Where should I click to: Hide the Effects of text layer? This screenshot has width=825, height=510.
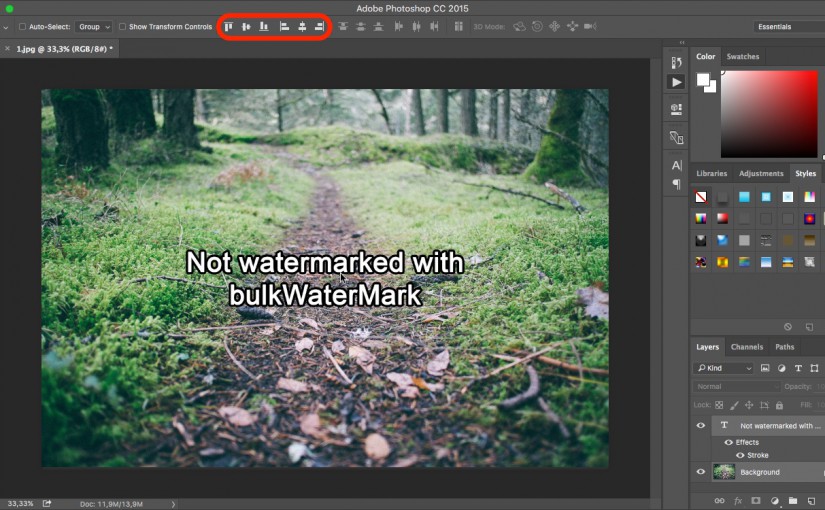729,442
